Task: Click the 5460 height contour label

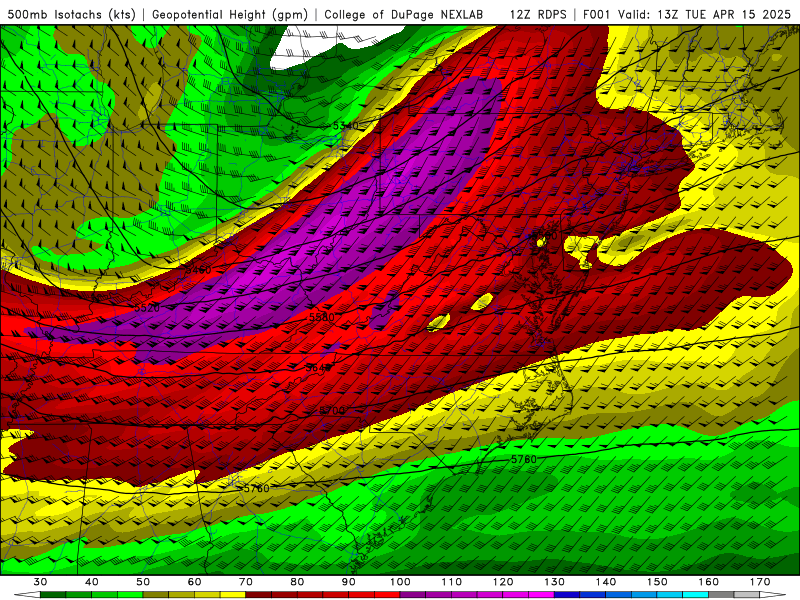Action: pos(198,270)
